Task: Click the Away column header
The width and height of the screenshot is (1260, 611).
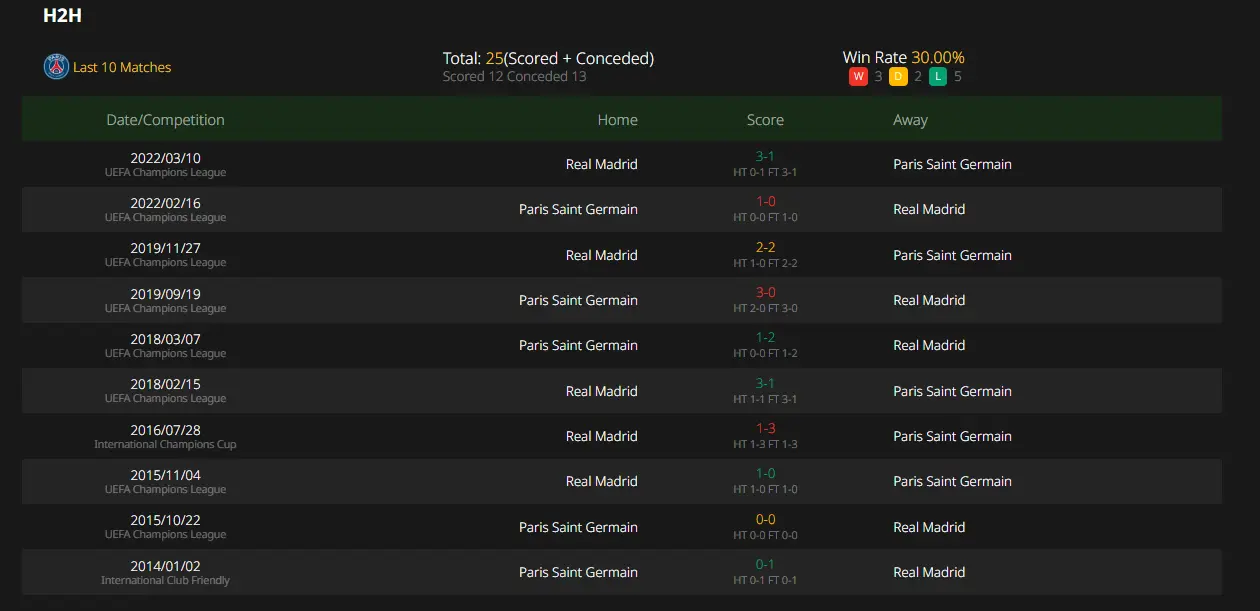Action: (910, 120)
